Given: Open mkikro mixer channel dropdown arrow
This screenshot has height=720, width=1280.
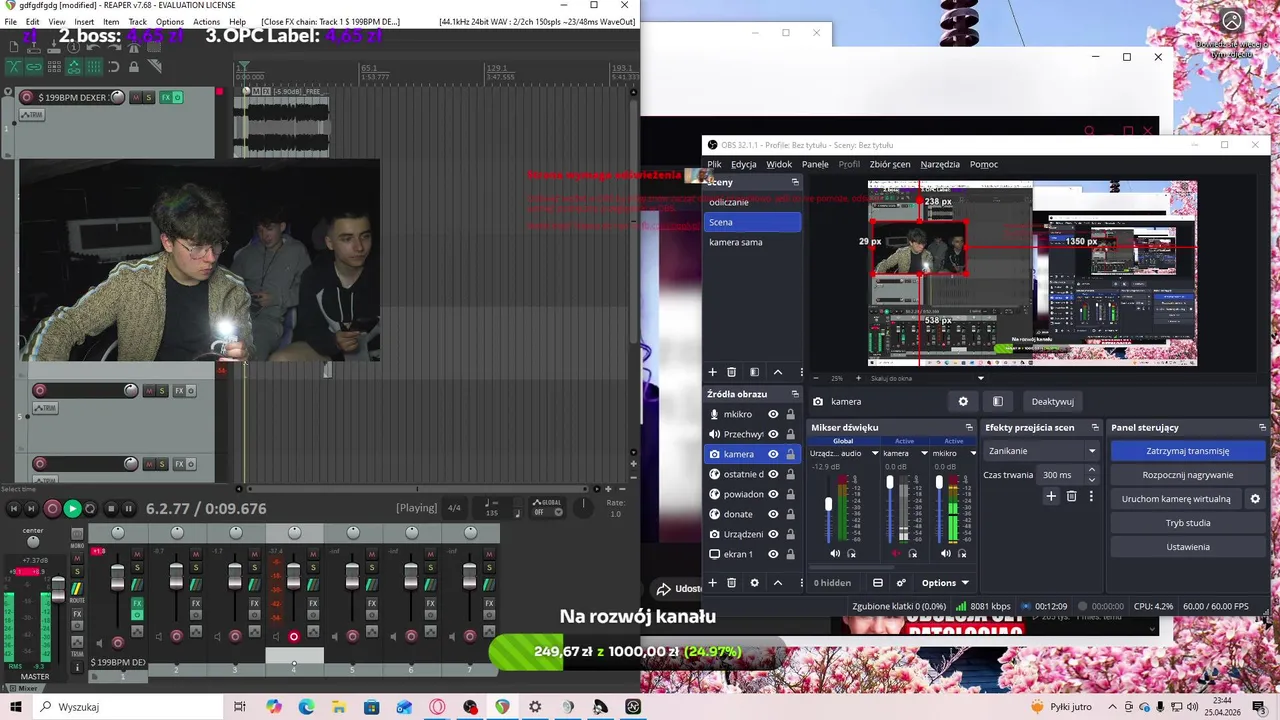Looking at the screenshot, I should [973, 453].
